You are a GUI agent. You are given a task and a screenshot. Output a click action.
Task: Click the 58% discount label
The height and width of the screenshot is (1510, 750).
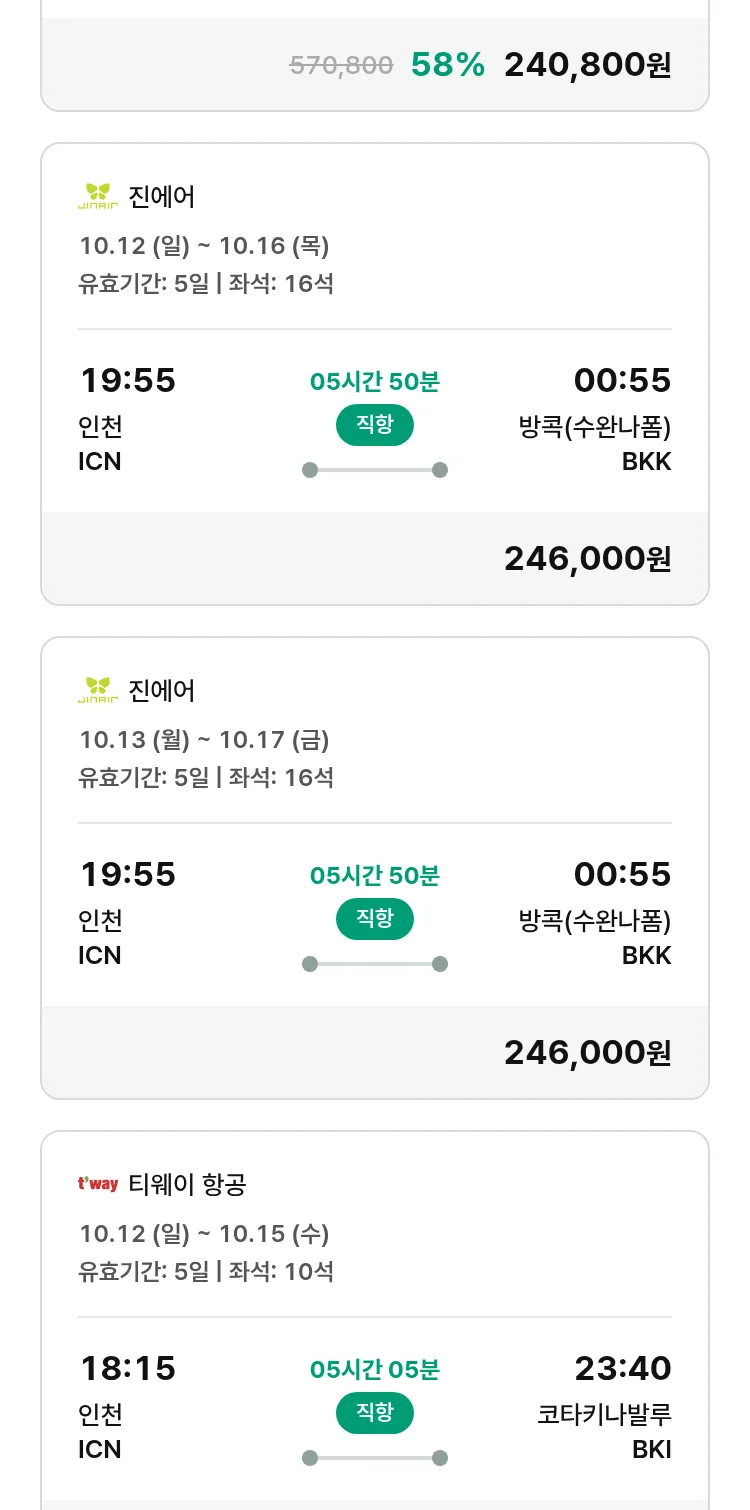447,65
